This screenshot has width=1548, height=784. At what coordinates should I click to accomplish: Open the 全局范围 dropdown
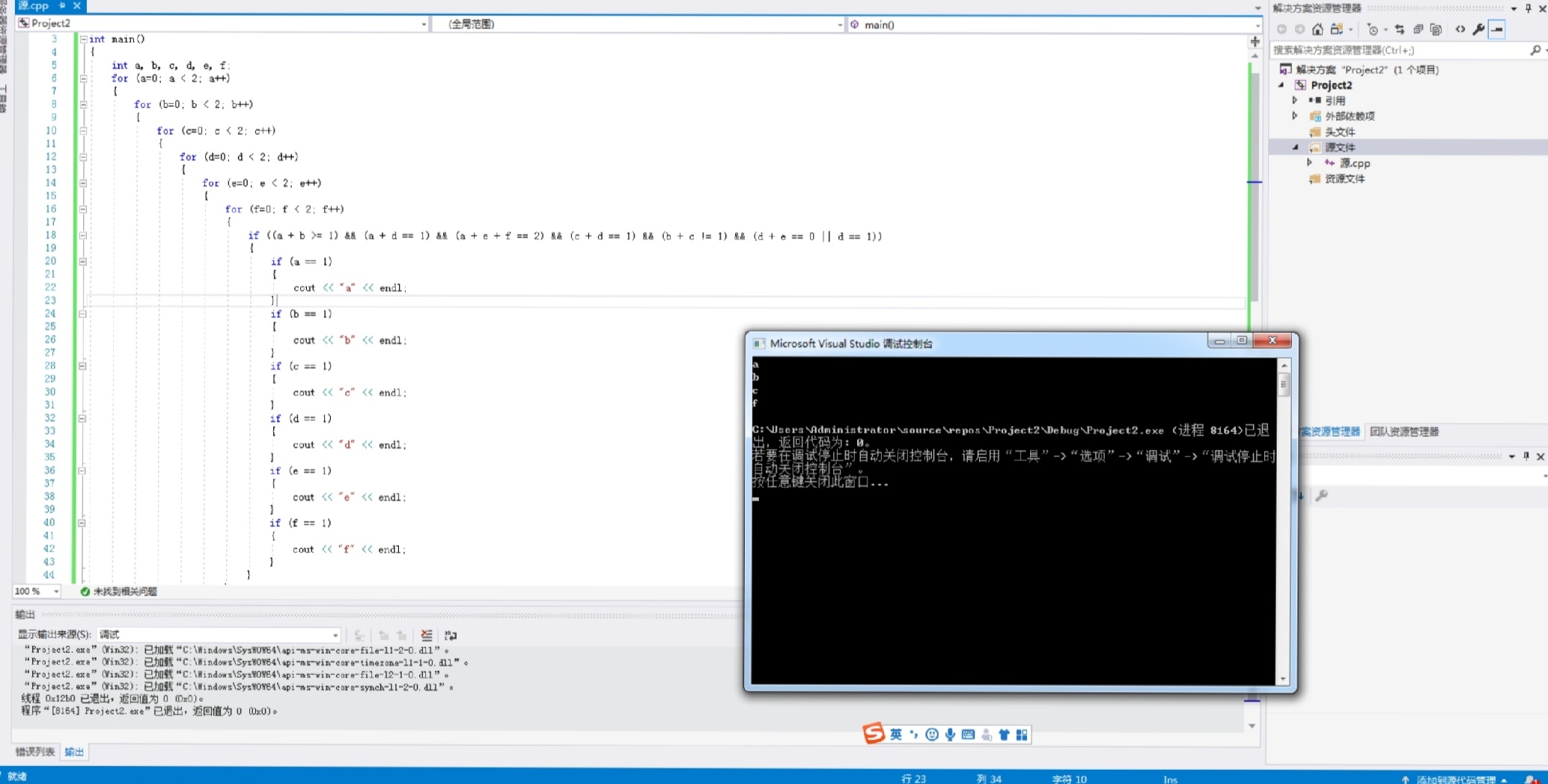(839, 25)
